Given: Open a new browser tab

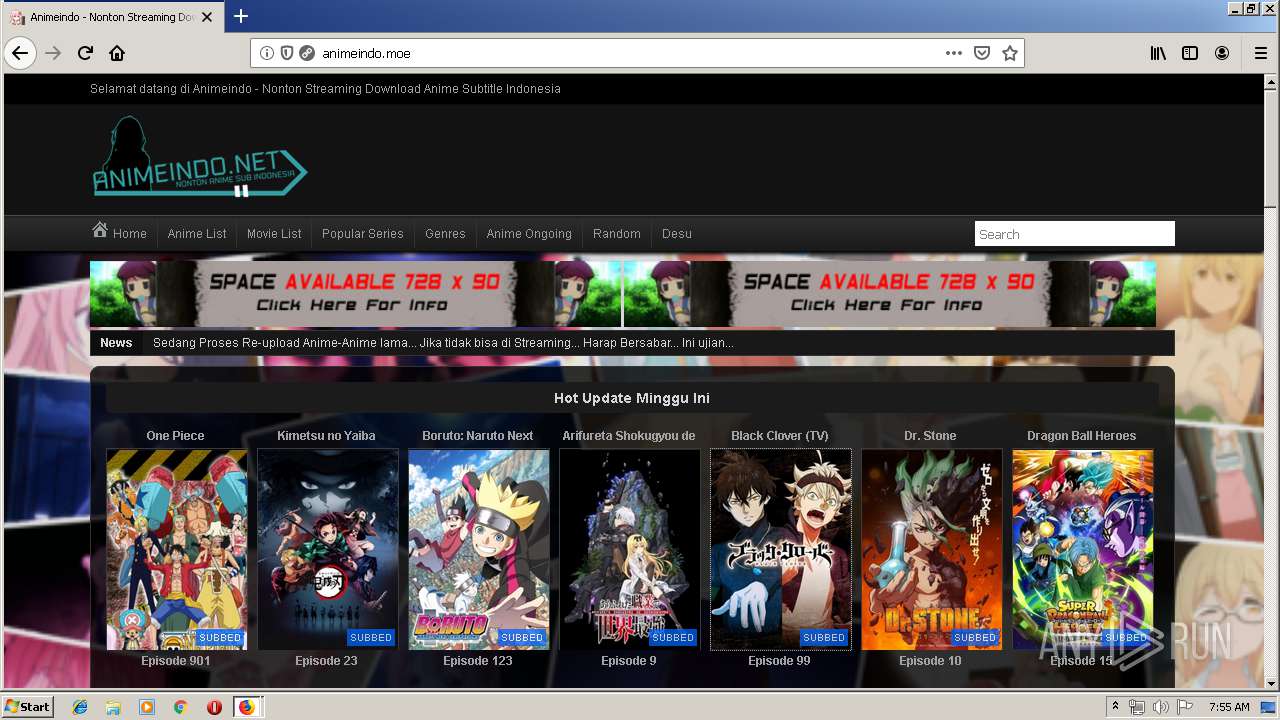Looking at the screenshot, I should click(241, 16).
